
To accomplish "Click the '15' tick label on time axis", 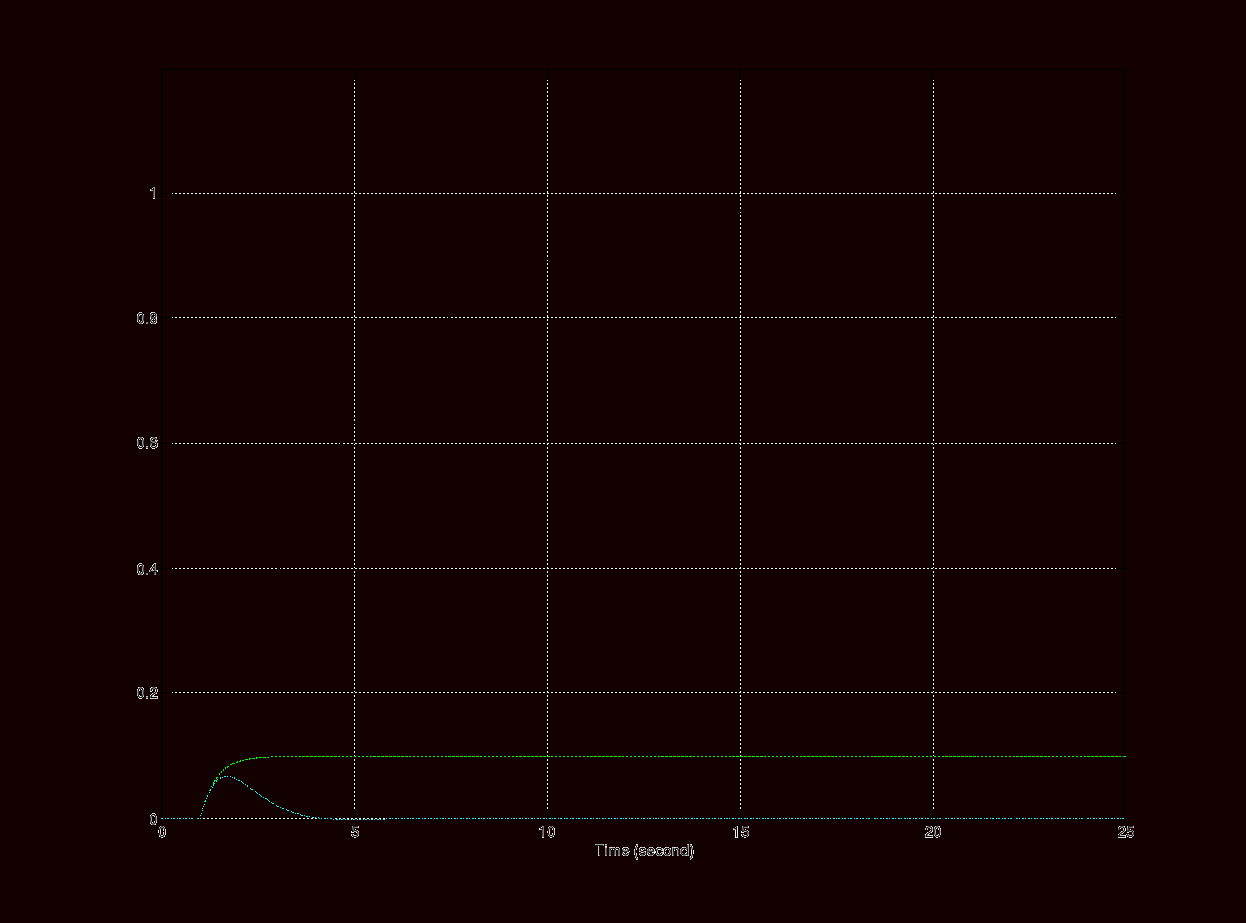I will tap(740, 833).
